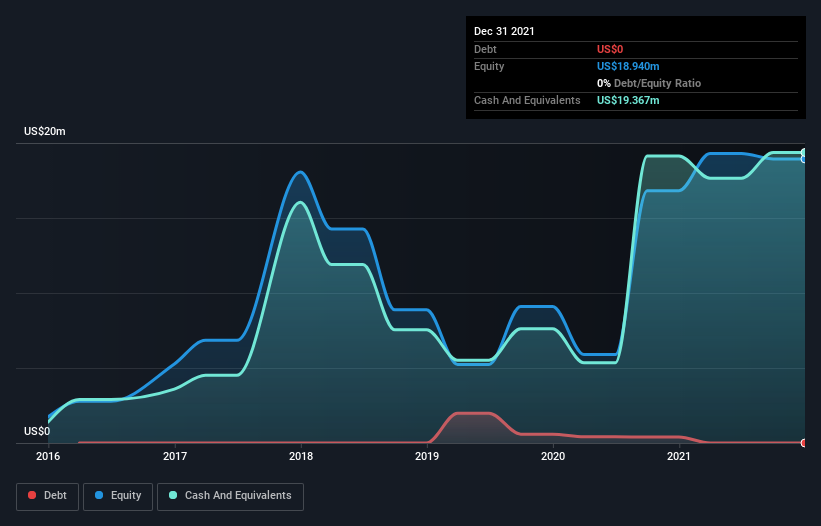Toggle the Cash And Equivalents legend button
Viewport: 821px width, 526px height.
(x=230, y=496)
